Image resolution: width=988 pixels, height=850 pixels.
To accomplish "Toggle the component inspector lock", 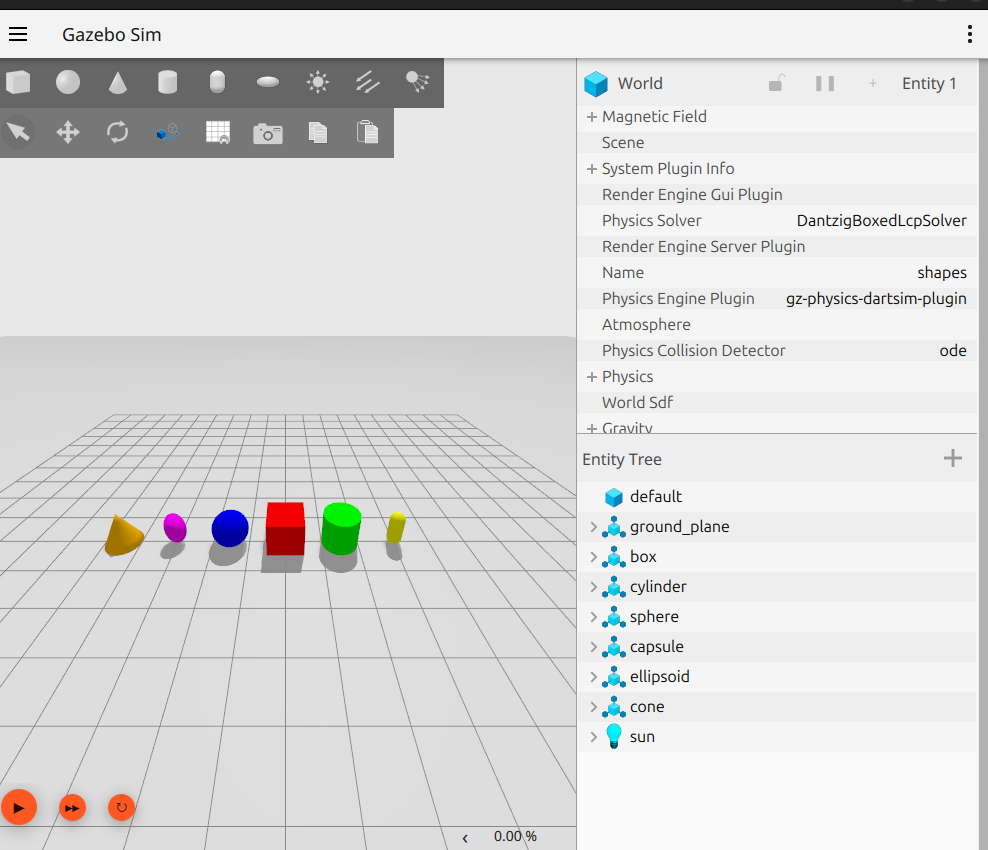I will (x=776, y=83).
